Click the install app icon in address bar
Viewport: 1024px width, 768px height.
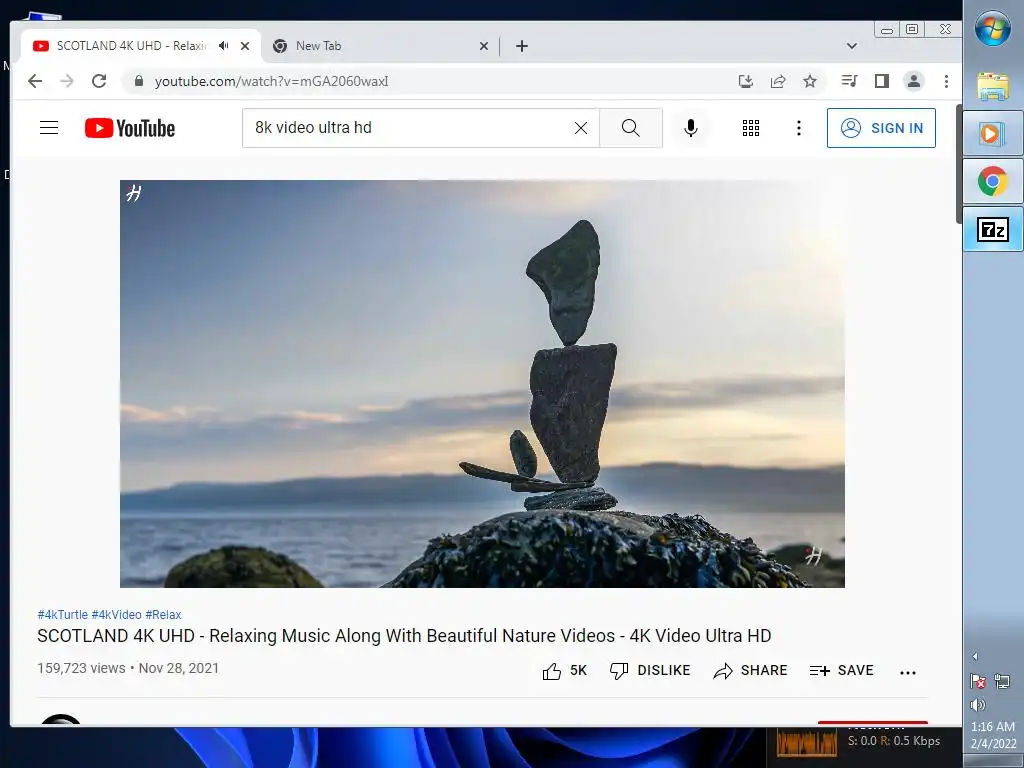(745, 81)
